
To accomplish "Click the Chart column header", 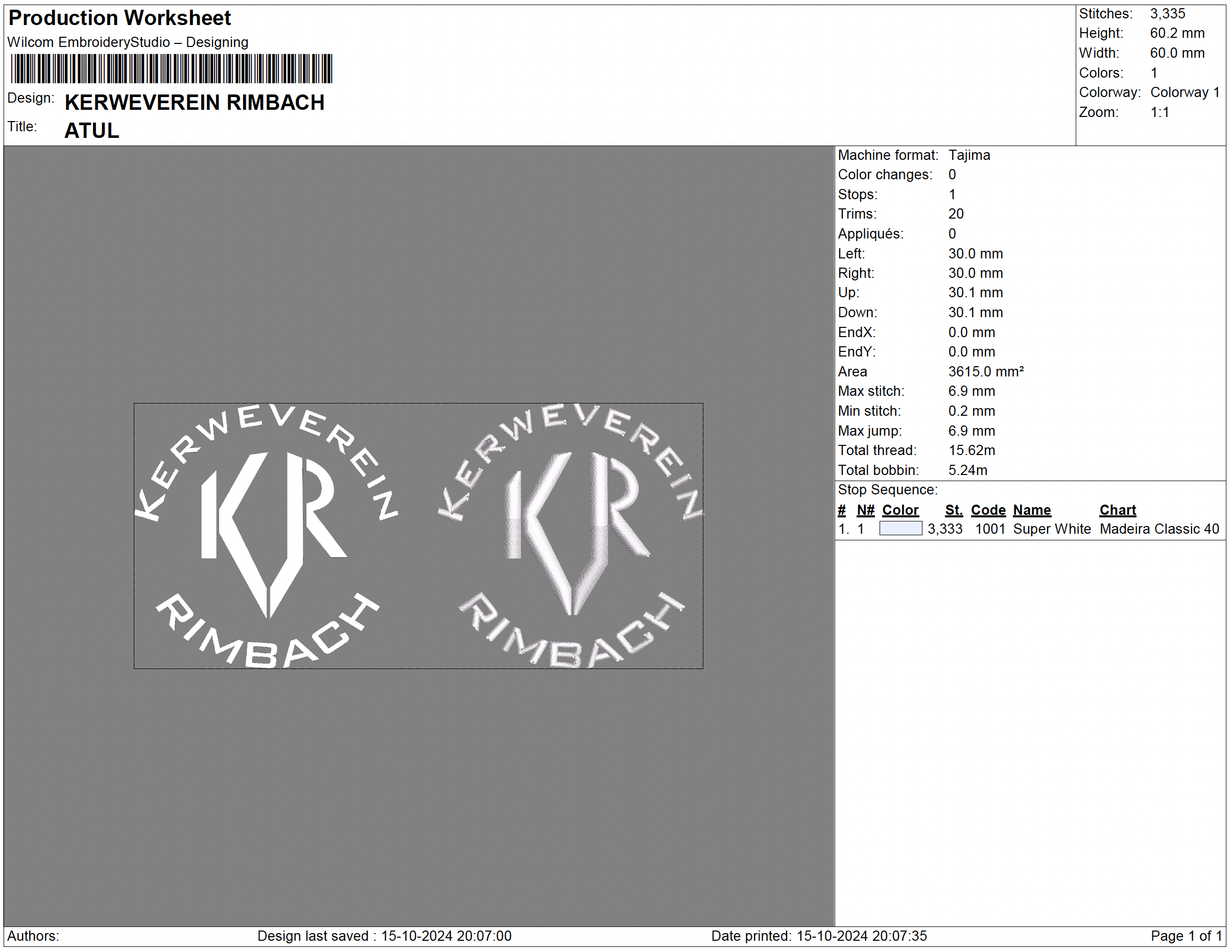I will tap(1117, 510).
